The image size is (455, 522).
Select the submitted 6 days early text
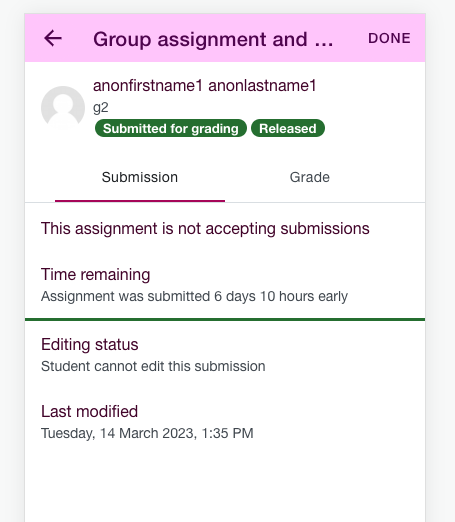pos(194,296)
